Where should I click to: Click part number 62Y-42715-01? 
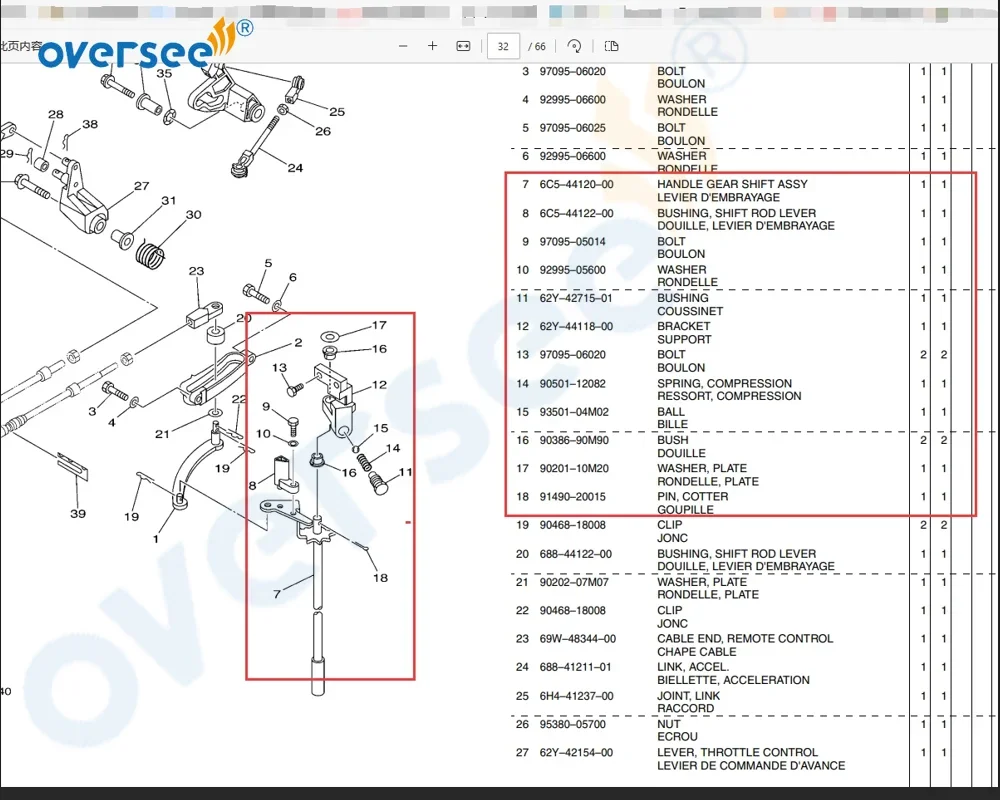click(576, 298)
